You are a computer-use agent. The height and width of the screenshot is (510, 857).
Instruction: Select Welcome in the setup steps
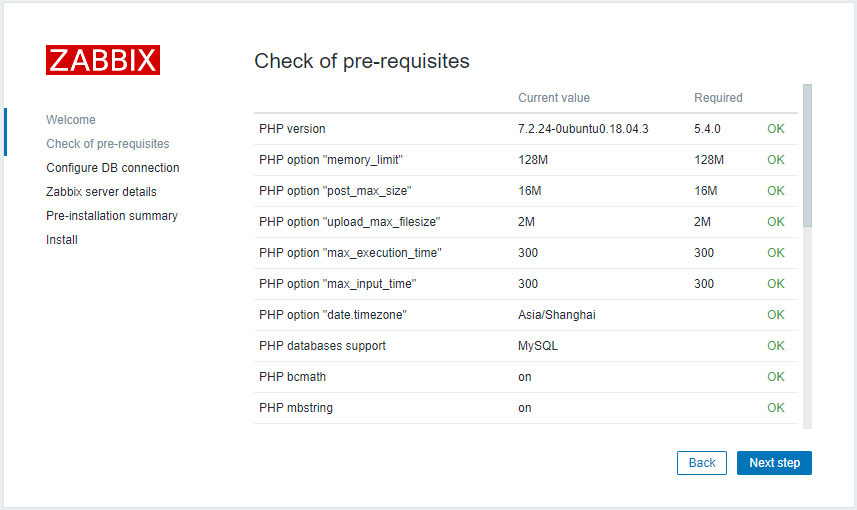[71, 120]
